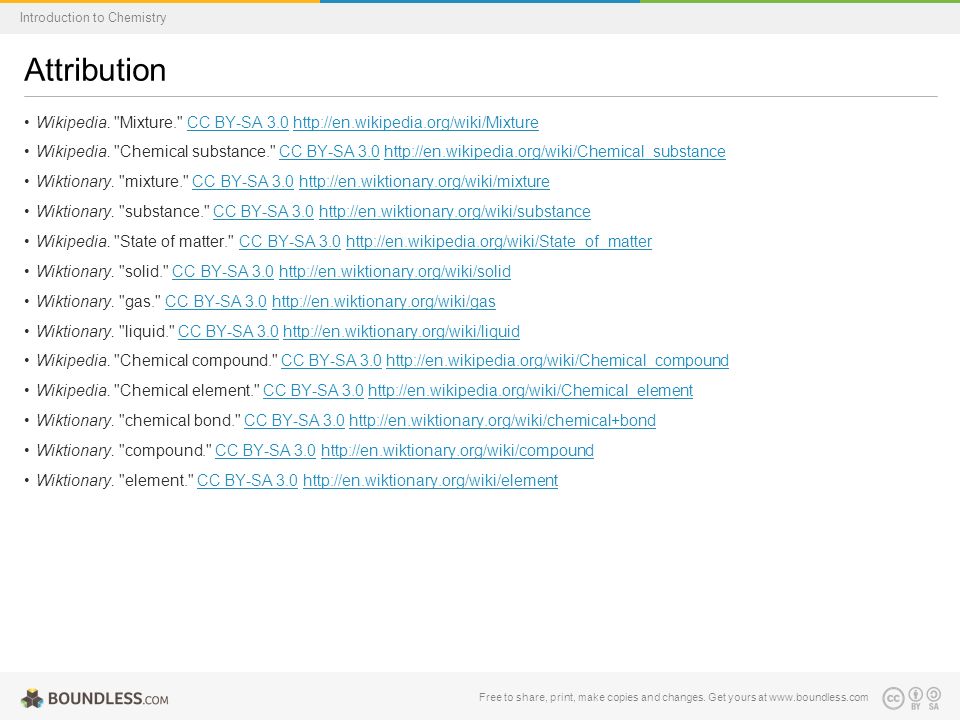This screenshot has height=720, width=960.
Task: Click the Introduction to Chemistry header text
Action: (x=93, y=17)
